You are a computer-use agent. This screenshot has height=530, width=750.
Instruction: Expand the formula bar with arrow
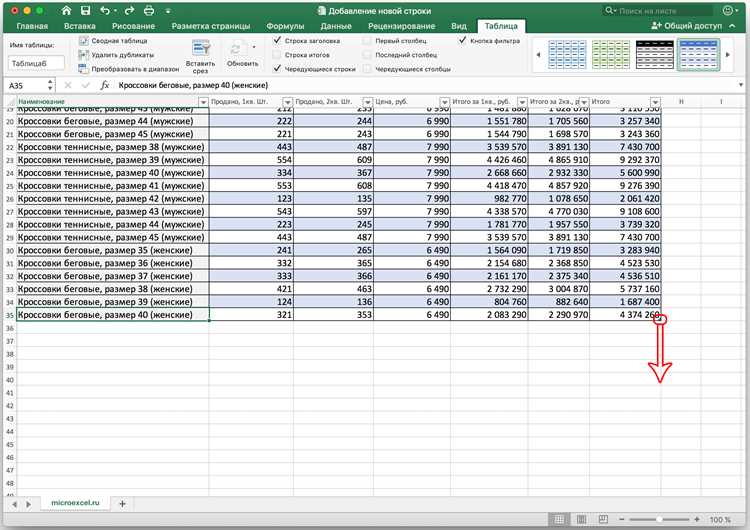740,85
